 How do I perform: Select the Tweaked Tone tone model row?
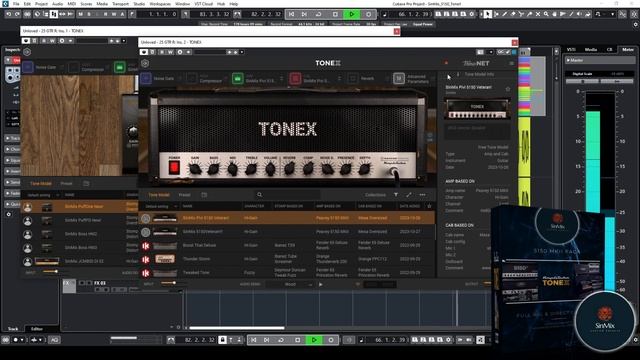click(x=287, y=273)
